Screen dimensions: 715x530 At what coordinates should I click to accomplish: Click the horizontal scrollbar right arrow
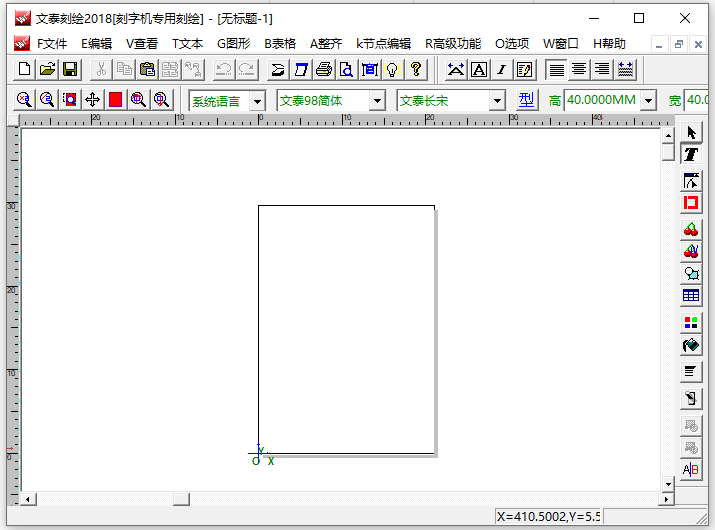click(x=667, y=499)
